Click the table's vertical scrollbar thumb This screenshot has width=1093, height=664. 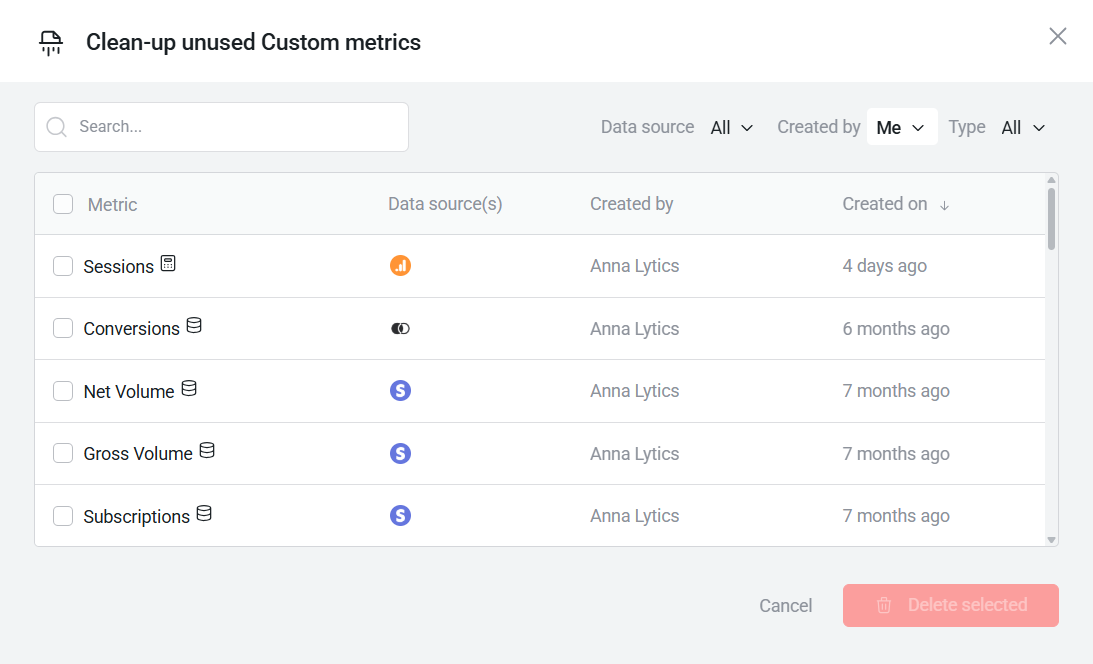coord(1051,218)
